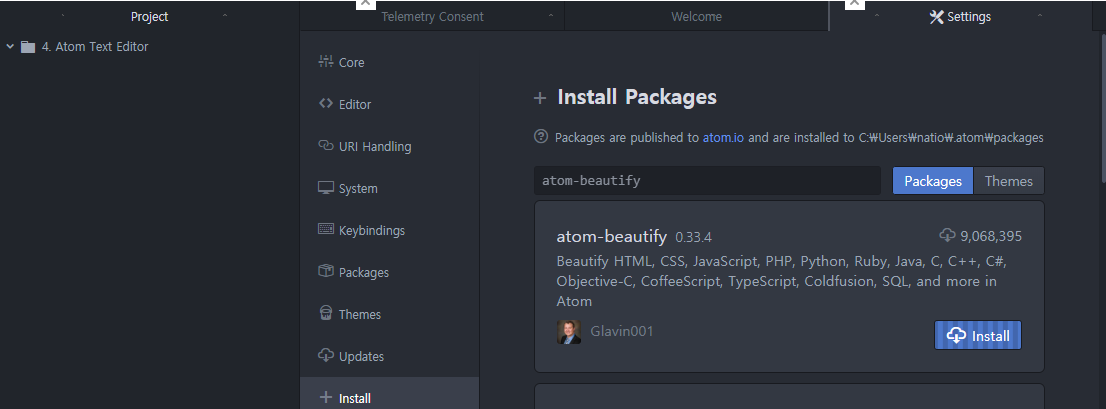Click the atom-beautify description text
The image size is (1106, 409).
pos(782,281)
